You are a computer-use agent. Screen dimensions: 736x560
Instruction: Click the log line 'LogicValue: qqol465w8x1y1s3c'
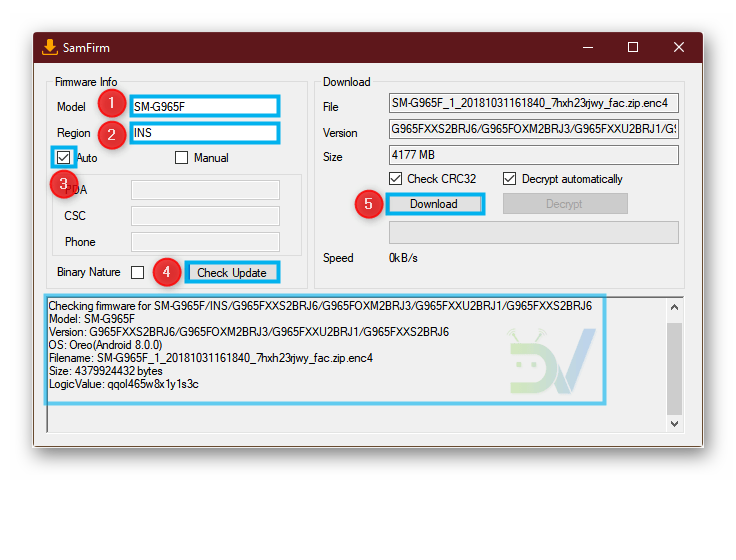pos(124,384)
